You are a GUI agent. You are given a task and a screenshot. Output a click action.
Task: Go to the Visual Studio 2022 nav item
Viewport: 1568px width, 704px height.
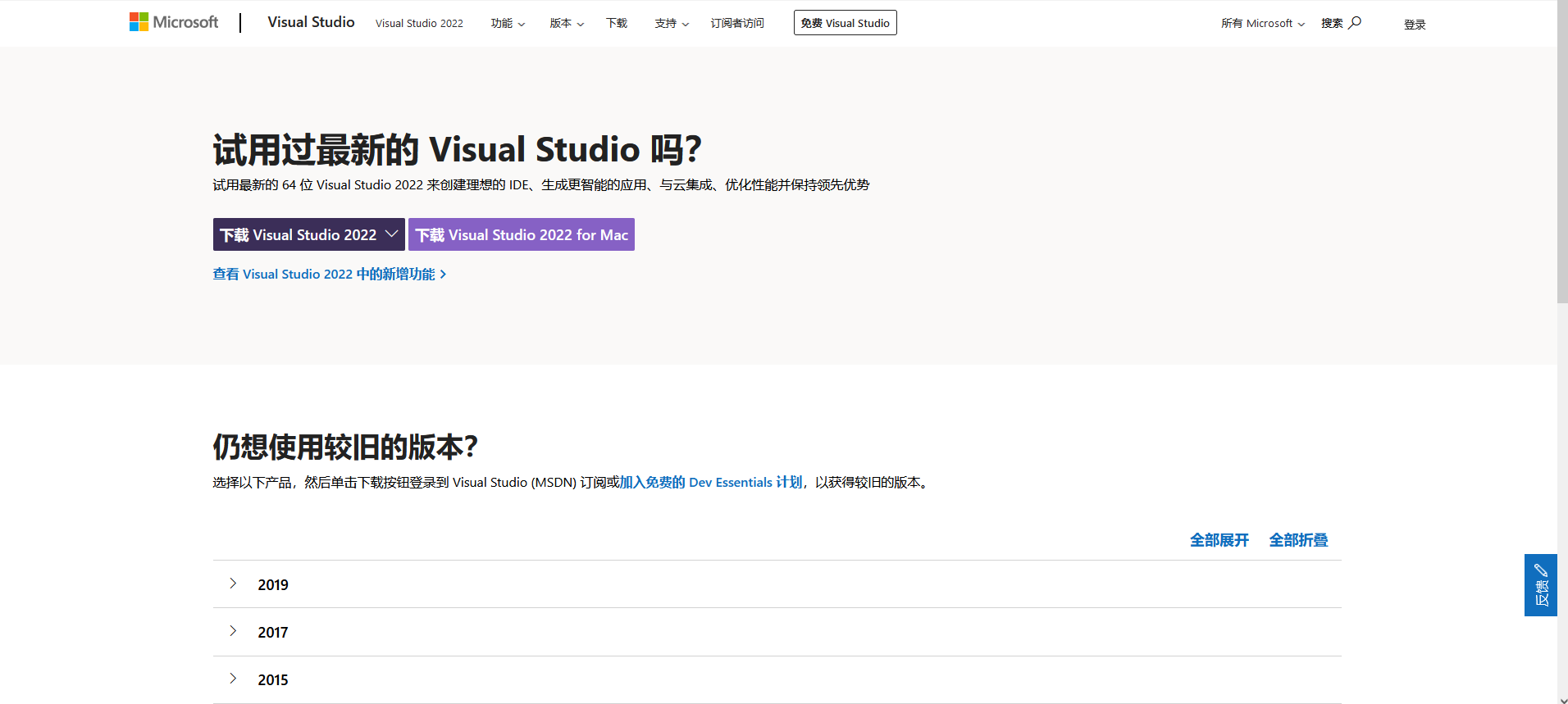point(419,23)
